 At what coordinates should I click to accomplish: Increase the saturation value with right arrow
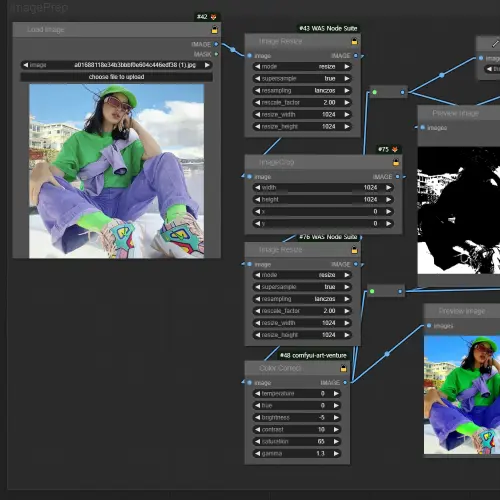tap(336, 442)
